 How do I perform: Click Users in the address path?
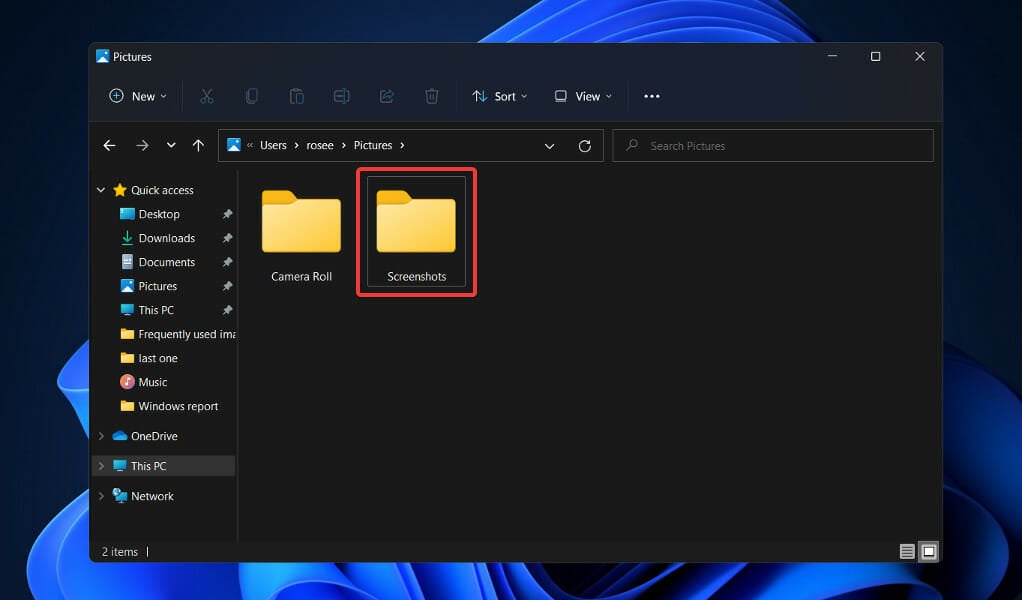tap(273, 145)
